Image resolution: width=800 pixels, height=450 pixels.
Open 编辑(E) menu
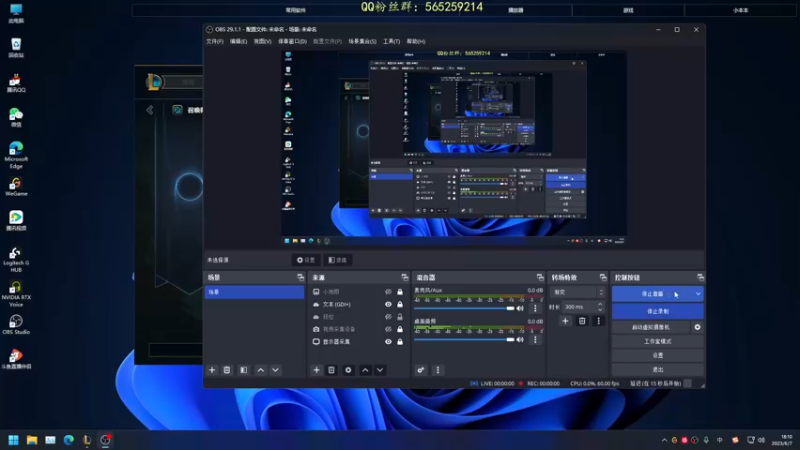click(238, 41)
